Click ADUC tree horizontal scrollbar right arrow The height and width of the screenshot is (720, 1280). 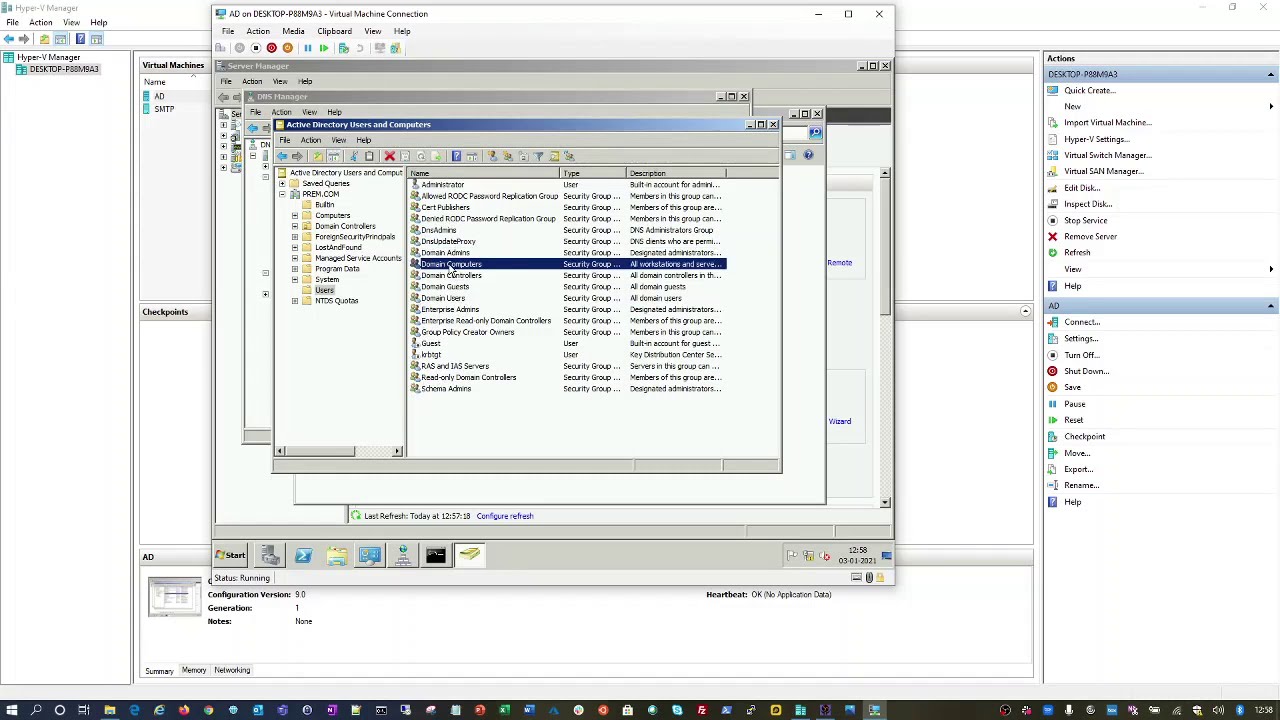click(397, 452)
